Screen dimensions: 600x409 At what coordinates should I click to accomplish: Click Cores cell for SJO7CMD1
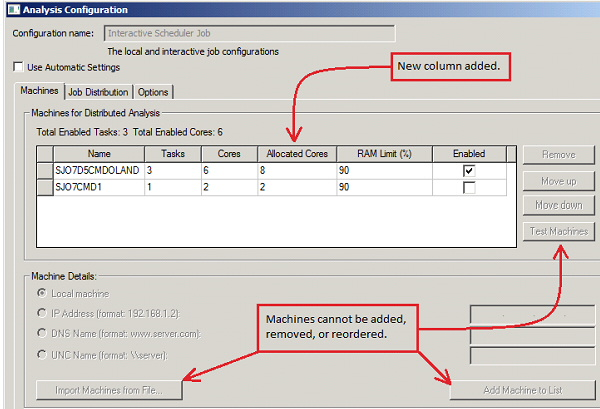(x=230, y=187)
